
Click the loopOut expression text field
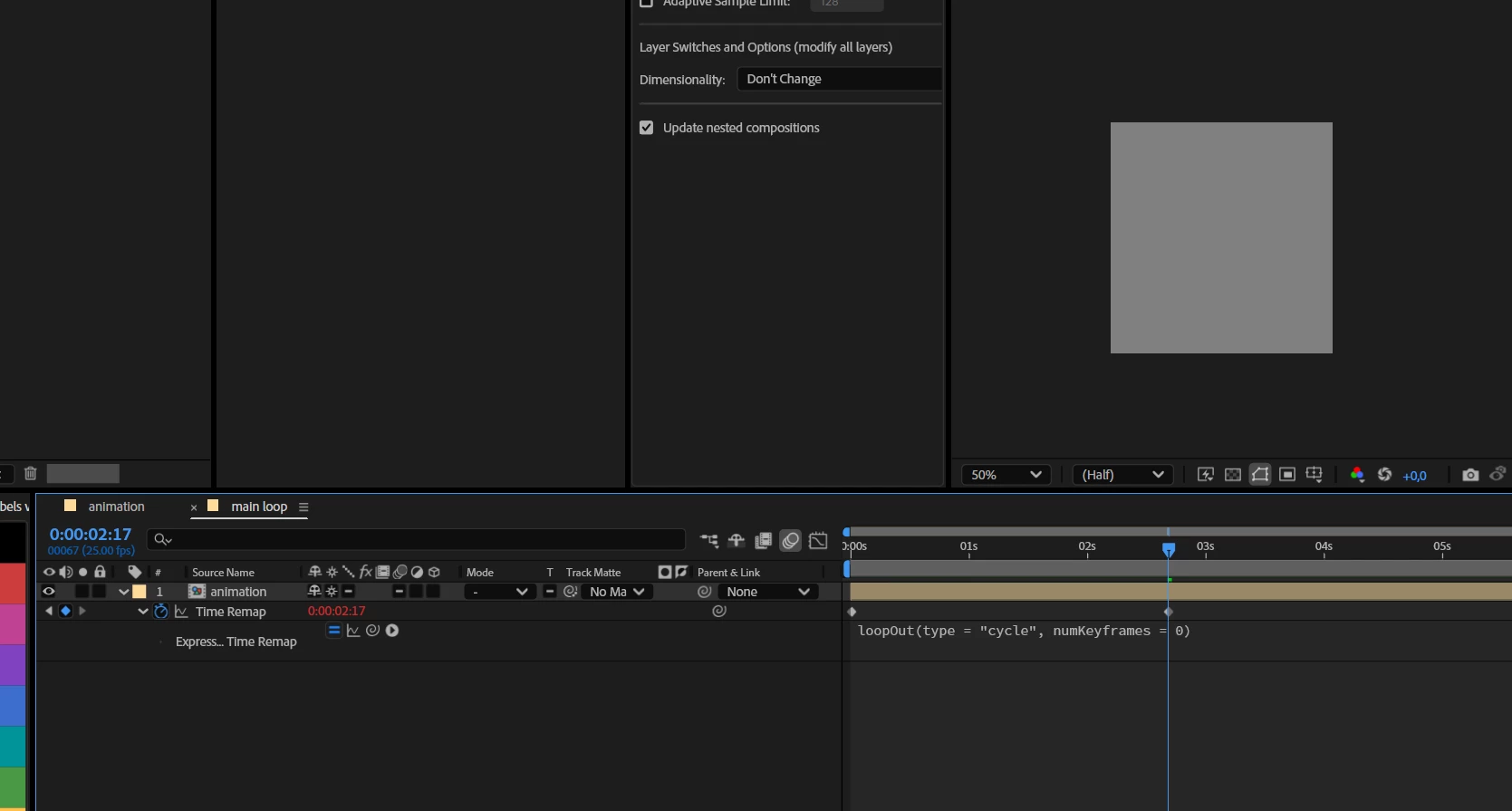click(x=1024, y=631)
